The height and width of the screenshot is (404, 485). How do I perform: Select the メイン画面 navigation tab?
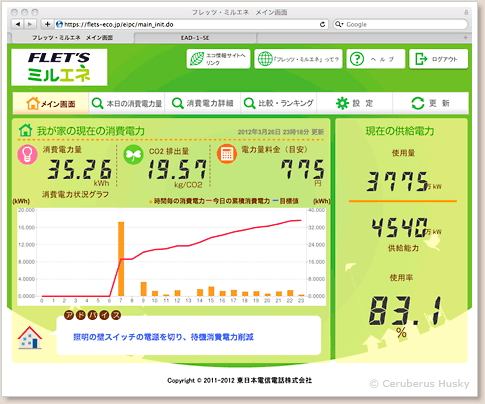click(51, 103)
